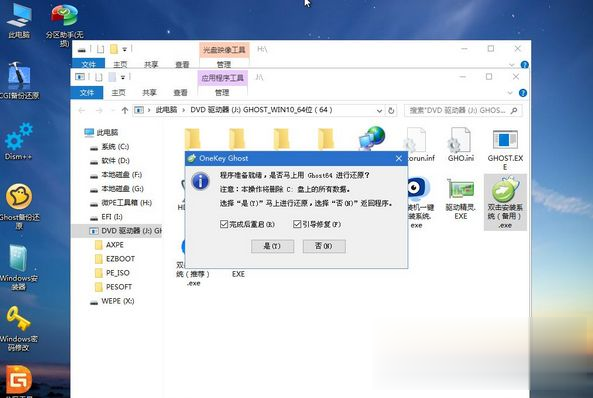Select 本地磁盘 (F:) in tree
The width and height of the screenshot is (593, 398).
(x=121, y=175)
